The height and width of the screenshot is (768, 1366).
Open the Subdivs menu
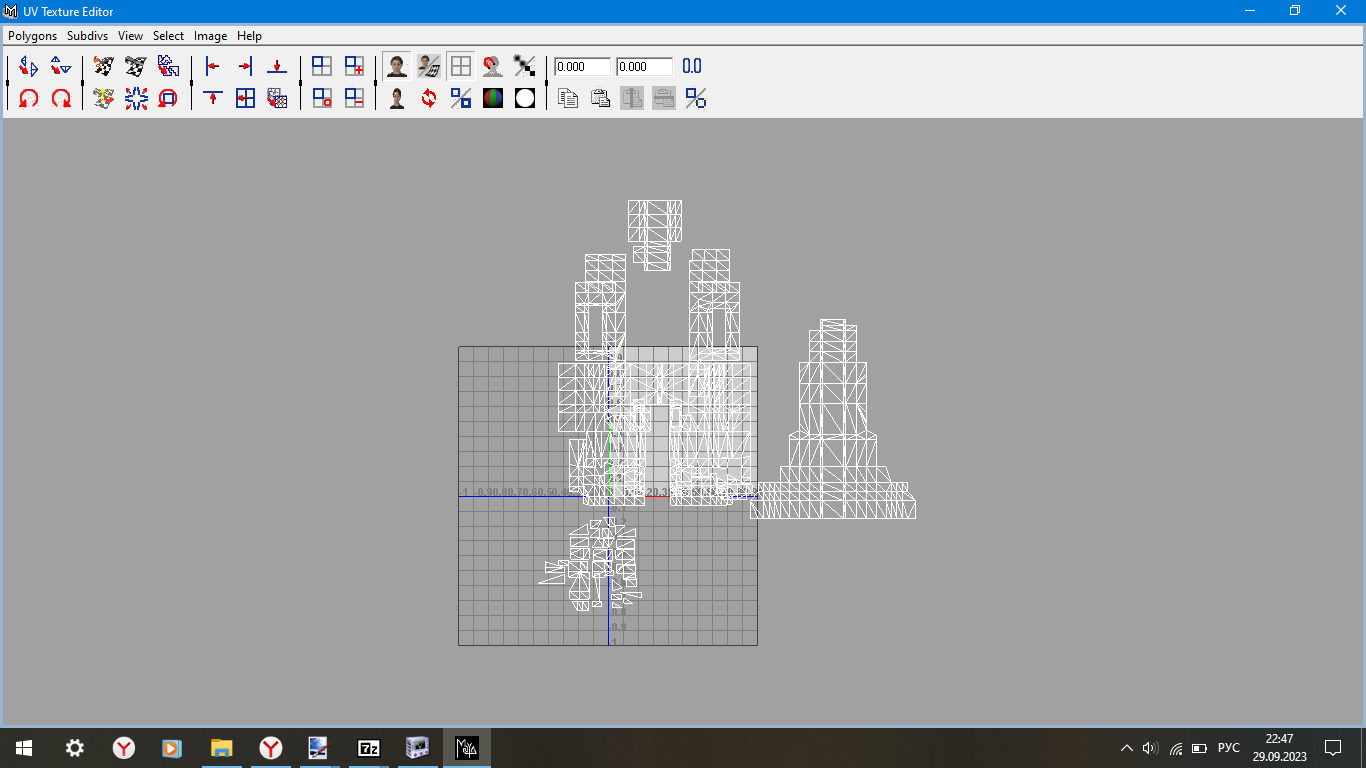click(88, 36)
